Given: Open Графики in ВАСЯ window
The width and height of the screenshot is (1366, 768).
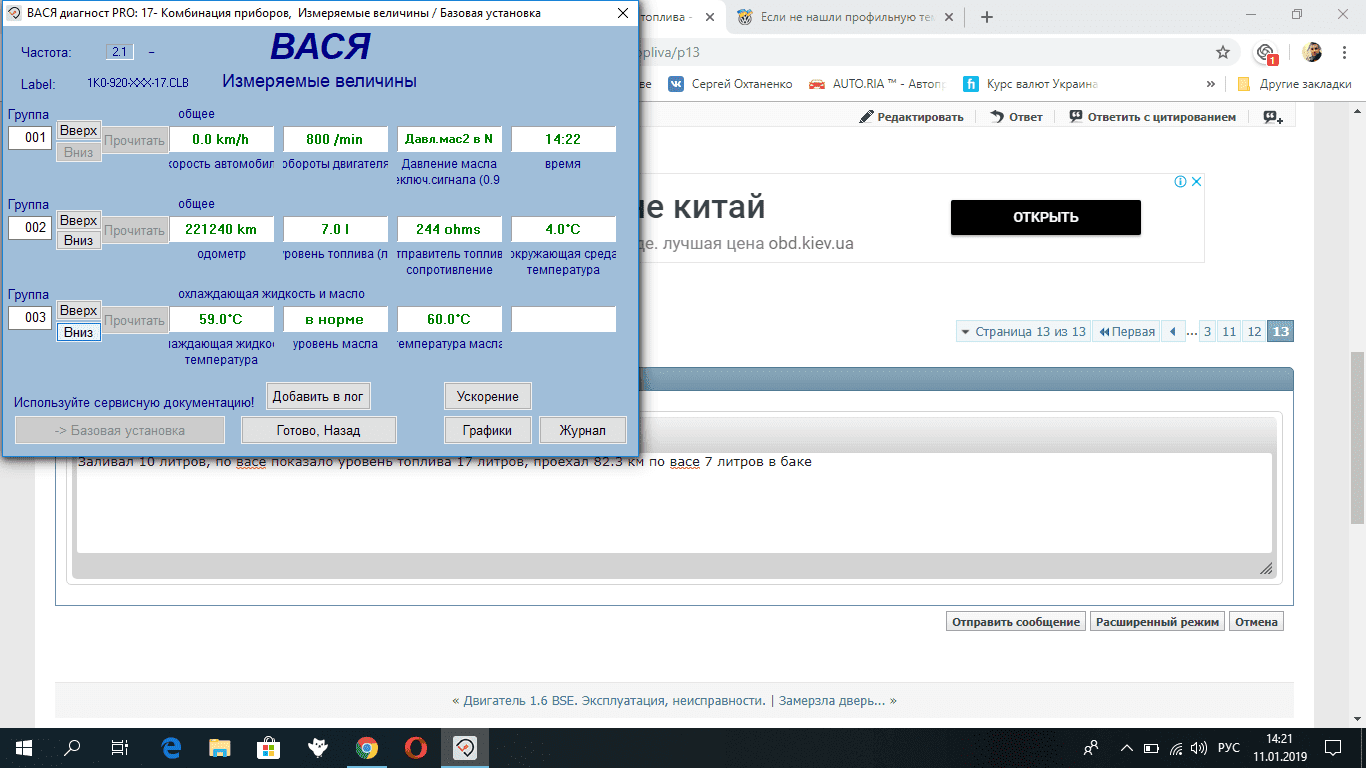Looking at the screenshot, I should point(488,430).
